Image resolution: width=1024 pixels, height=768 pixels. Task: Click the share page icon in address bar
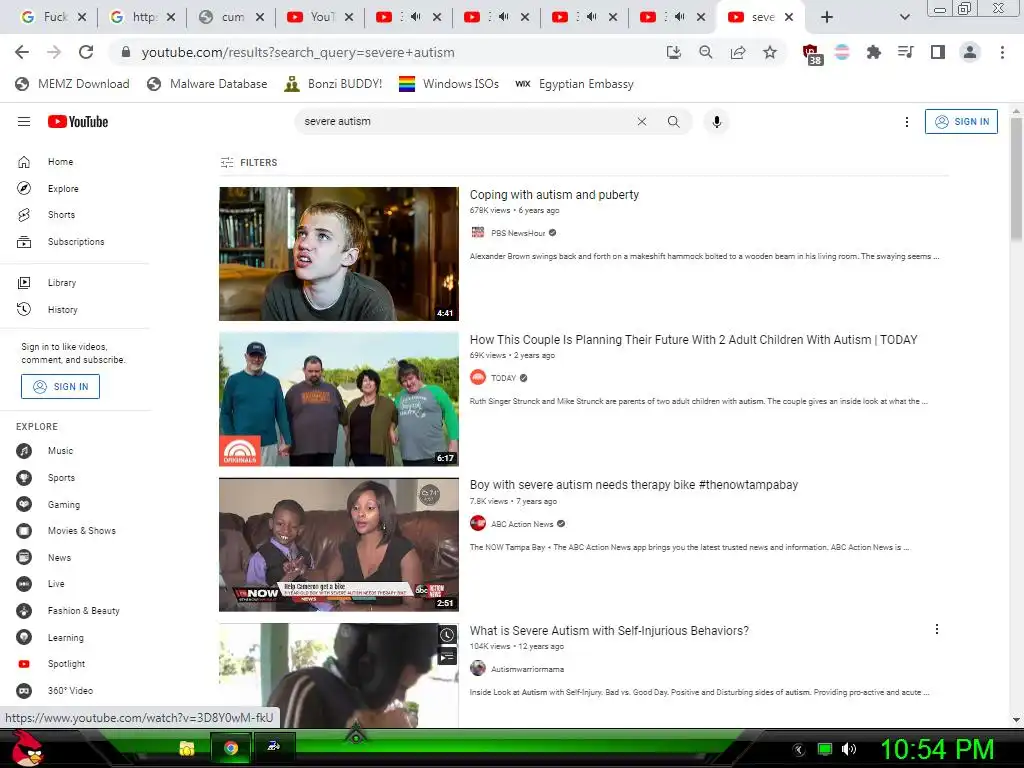tap(738, 52)
